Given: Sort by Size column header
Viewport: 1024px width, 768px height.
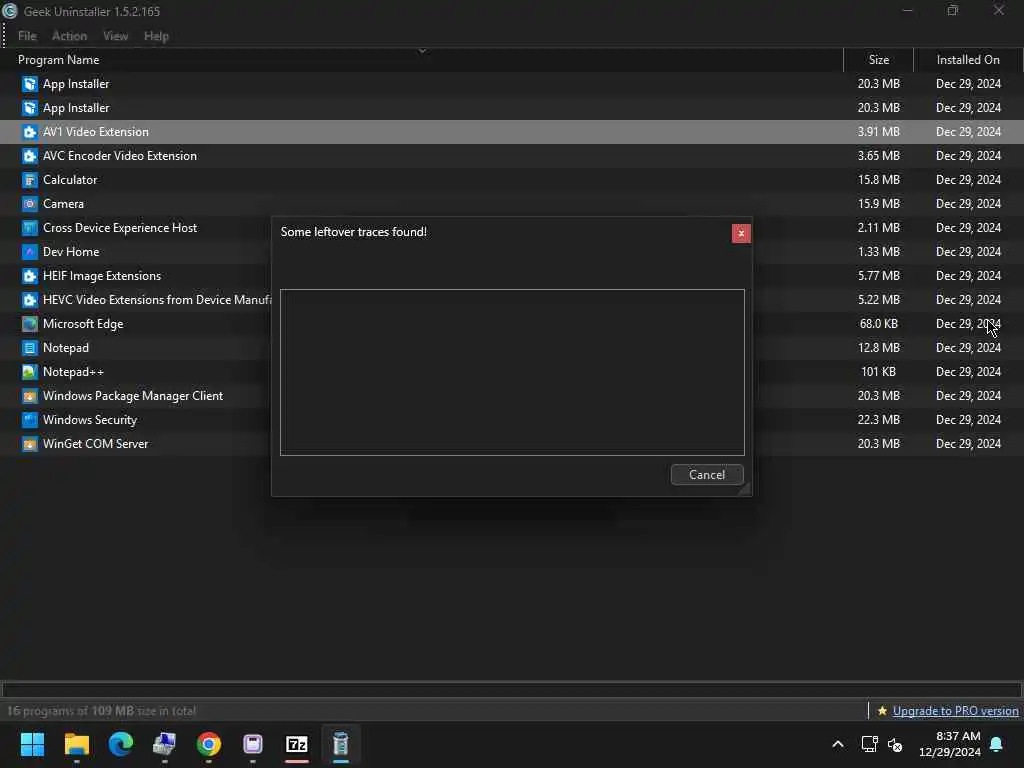Looking at the screenshot, I should (x=878, y=59).
